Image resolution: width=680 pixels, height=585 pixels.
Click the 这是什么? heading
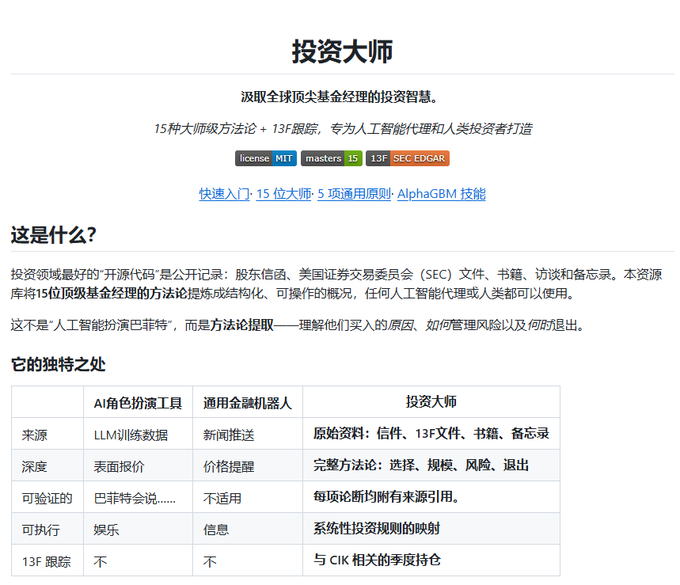53,235
